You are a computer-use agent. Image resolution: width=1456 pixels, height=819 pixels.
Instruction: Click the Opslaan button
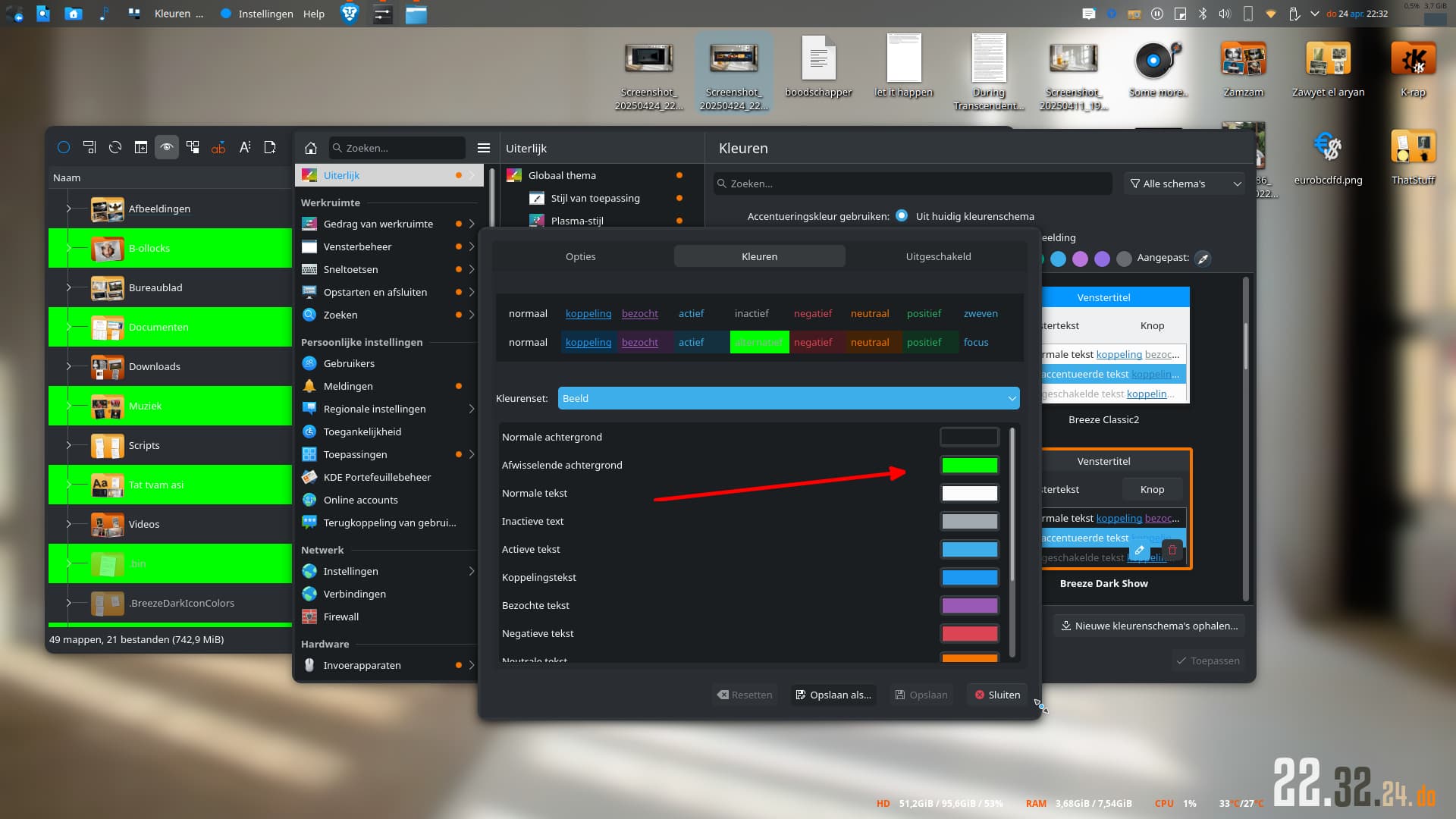click(x=921, y=695)
